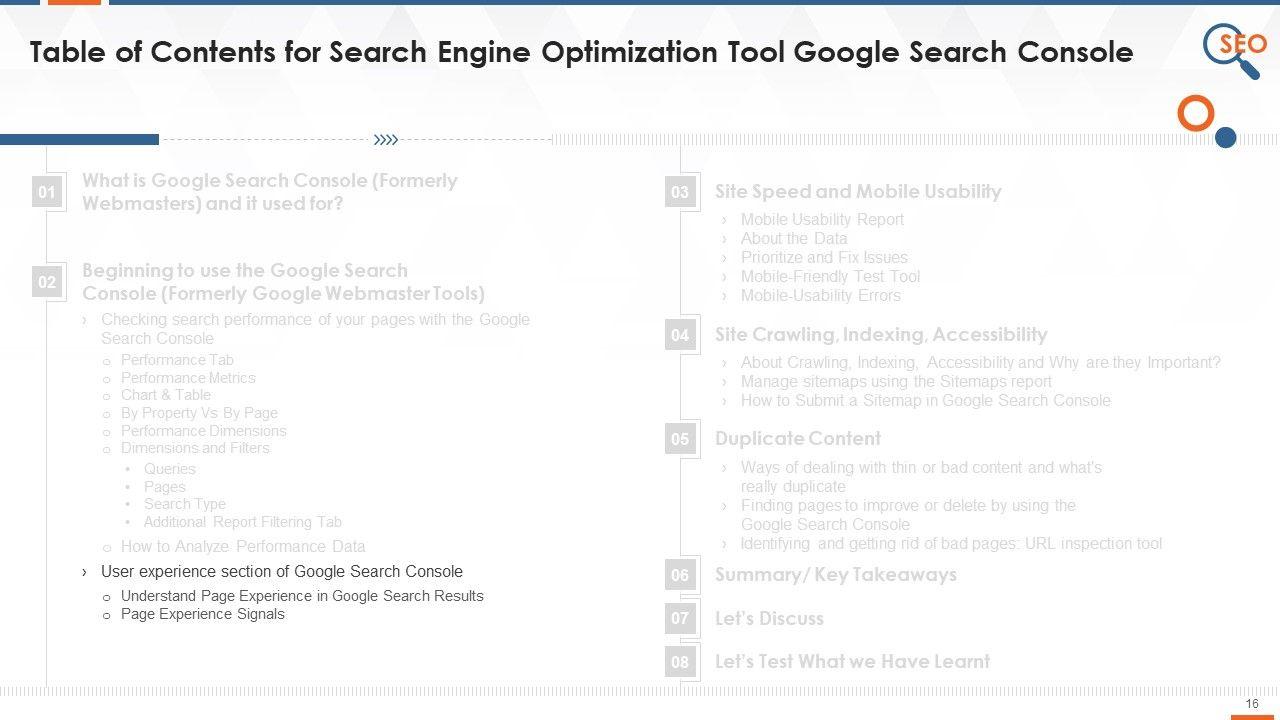Click the SEO magnifying glass logo
The width and height of the screenshot is (1280, 720).
coord(1234,49)
